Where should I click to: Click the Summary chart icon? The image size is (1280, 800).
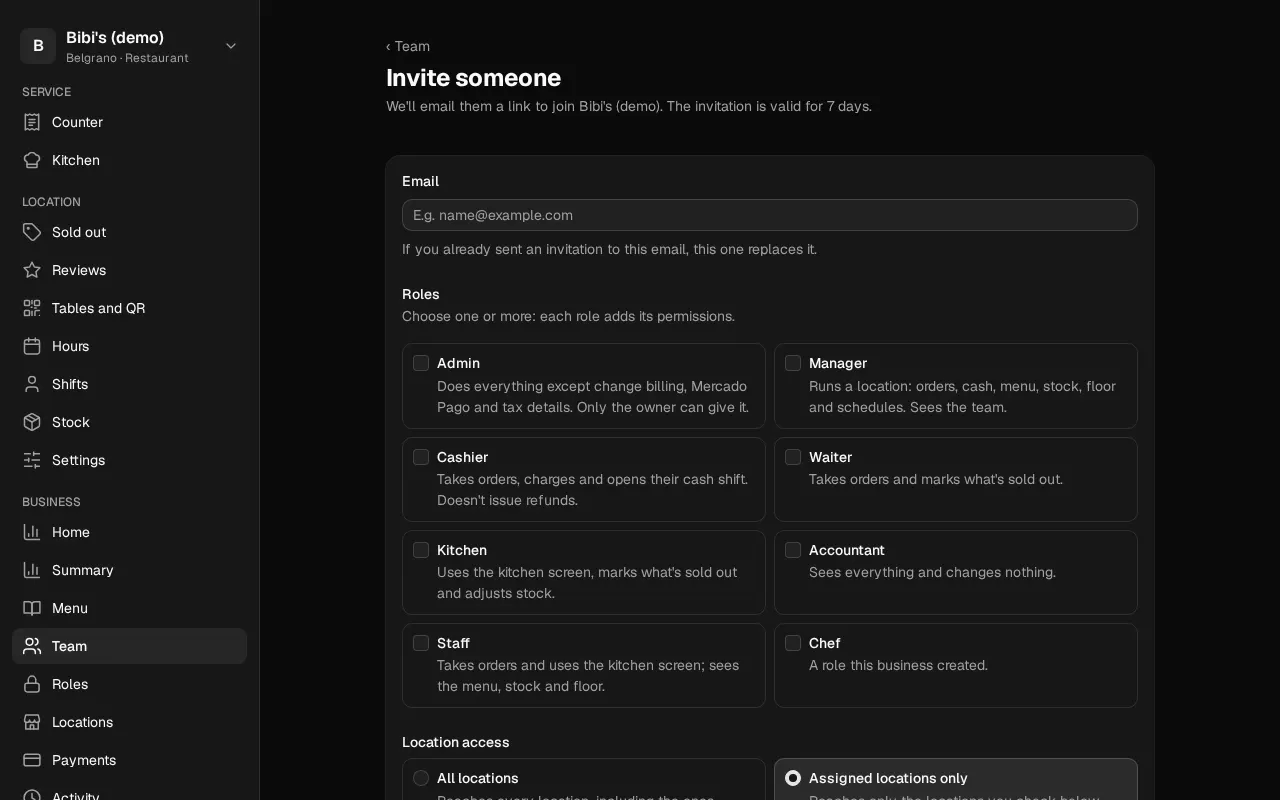32,570
